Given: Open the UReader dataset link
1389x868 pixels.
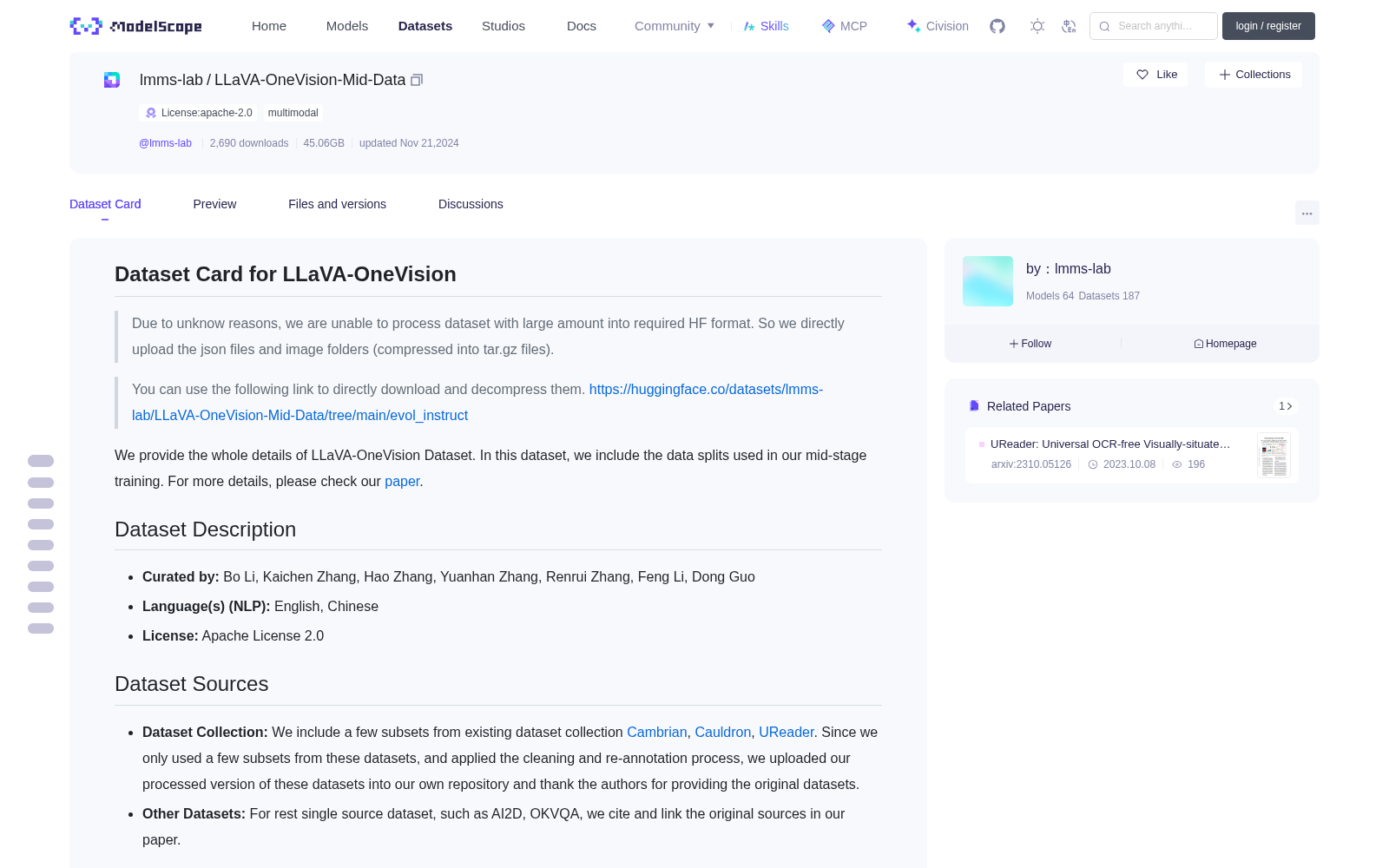Looking at the screenshot, I should coord(786,732).
